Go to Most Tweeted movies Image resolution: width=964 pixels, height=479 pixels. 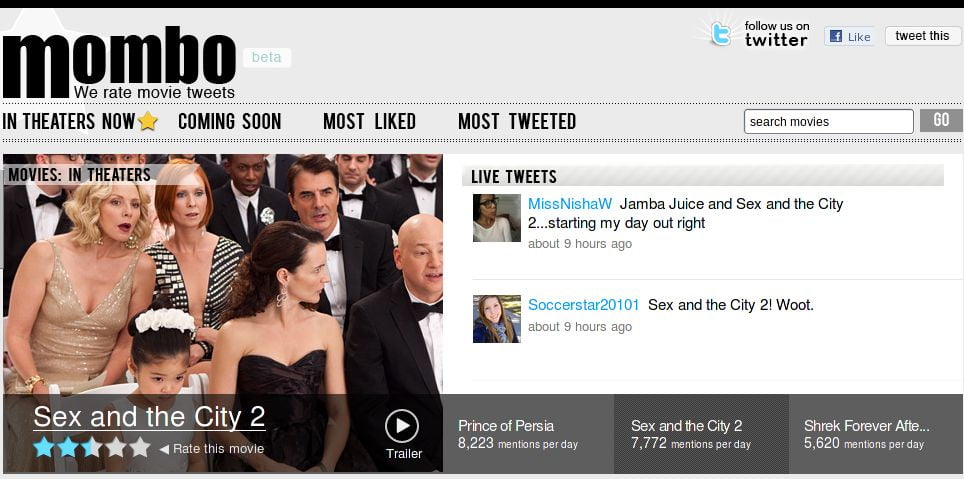pyautogui.click(x=516, y=122)
